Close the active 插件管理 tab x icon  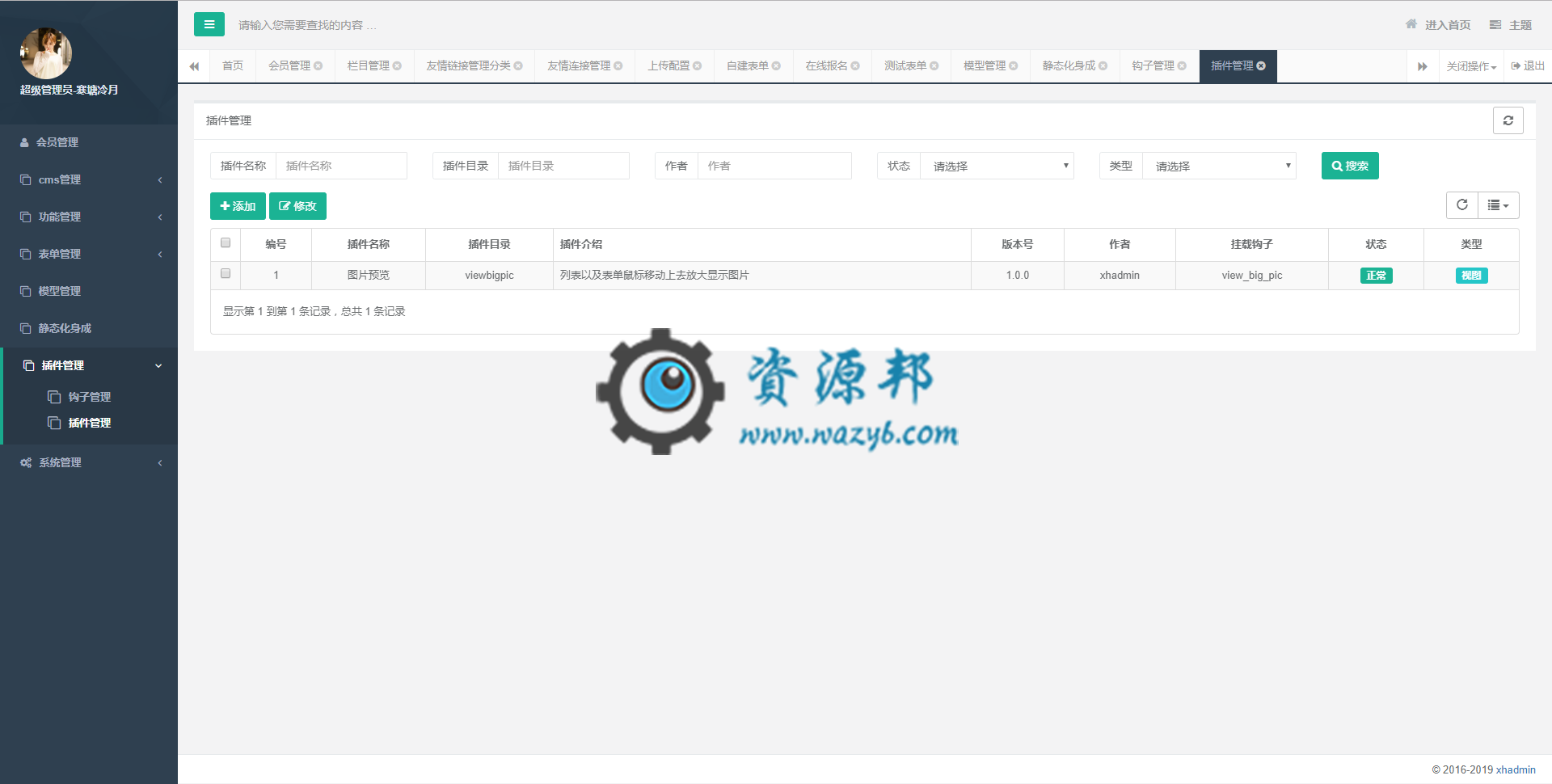(x=1261, y=65)
